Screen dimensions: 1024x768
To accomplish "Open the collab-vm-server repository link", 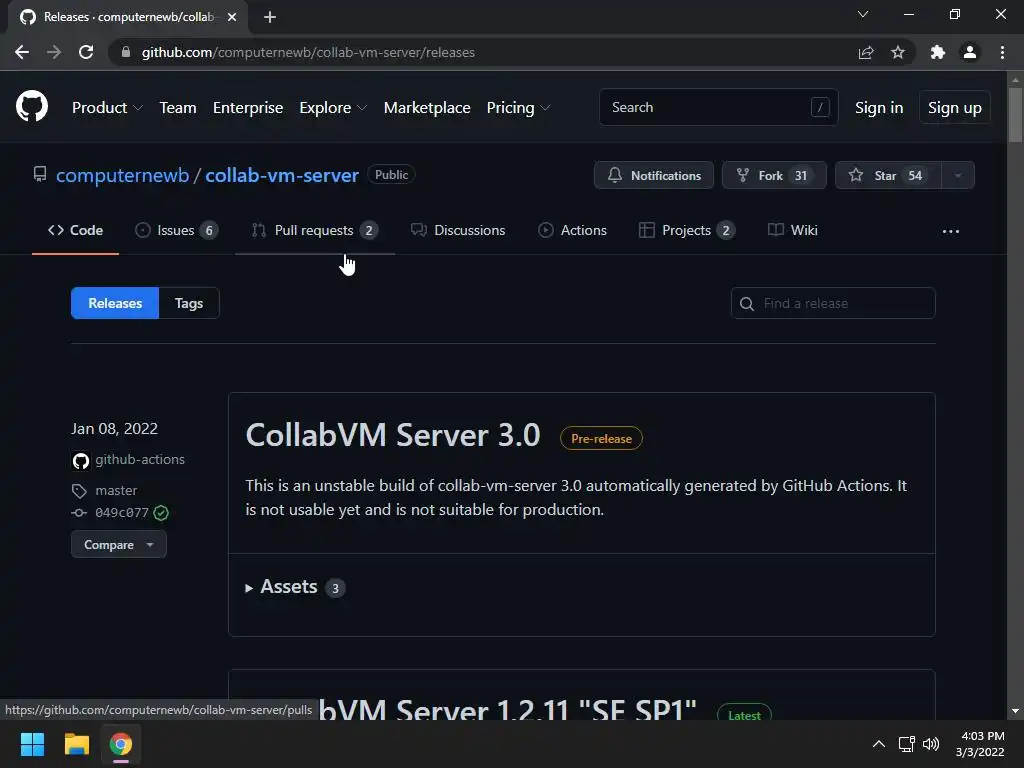I will pos(282,176).
